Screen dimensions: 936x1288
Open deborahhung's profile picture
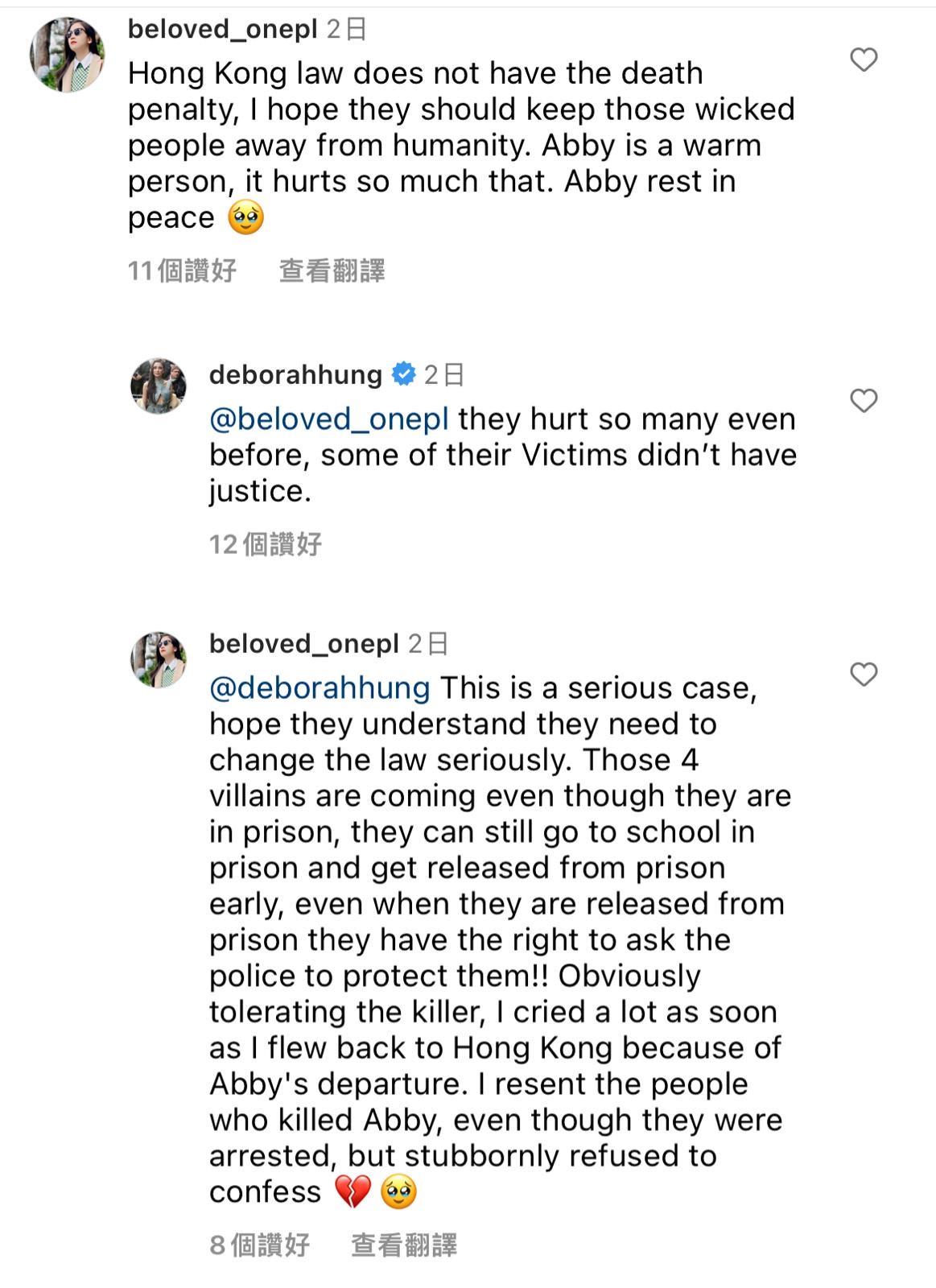coord(159,386)
